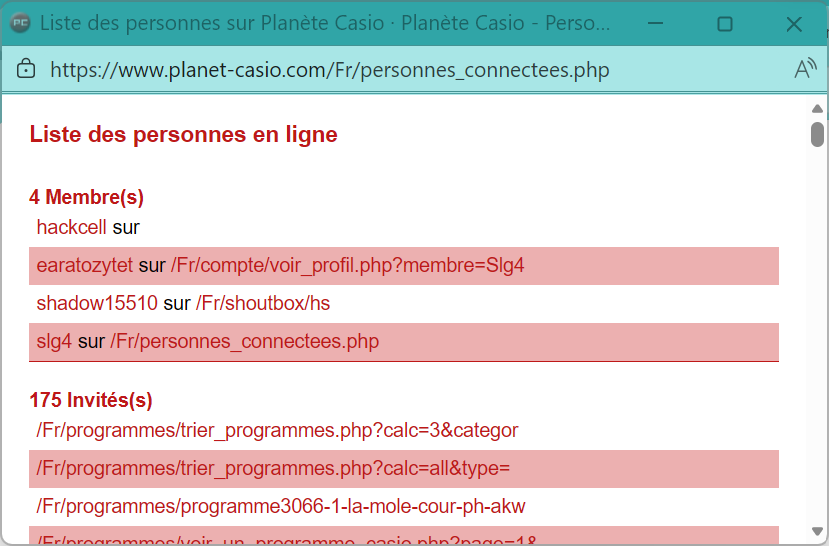829x546 pixels.
Task: Click the scrollbar up arrow
Action: tap(817, 108)
